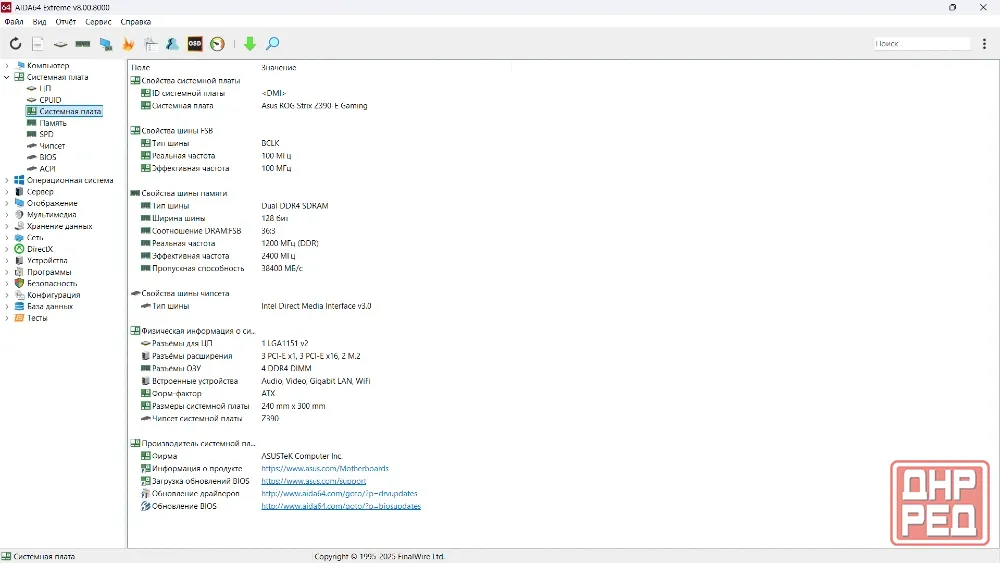
Task: Select Память in the tree
Action: tap(52, 122)
